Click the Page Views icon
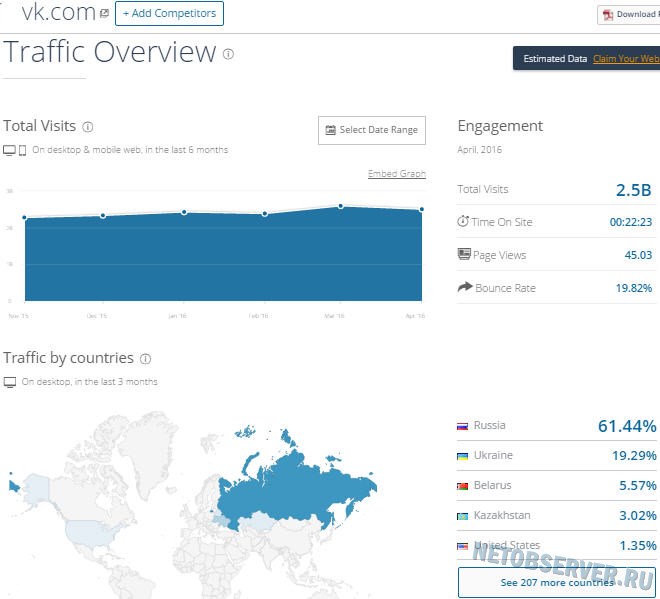660x599 pixels. (x=464, y=254)
